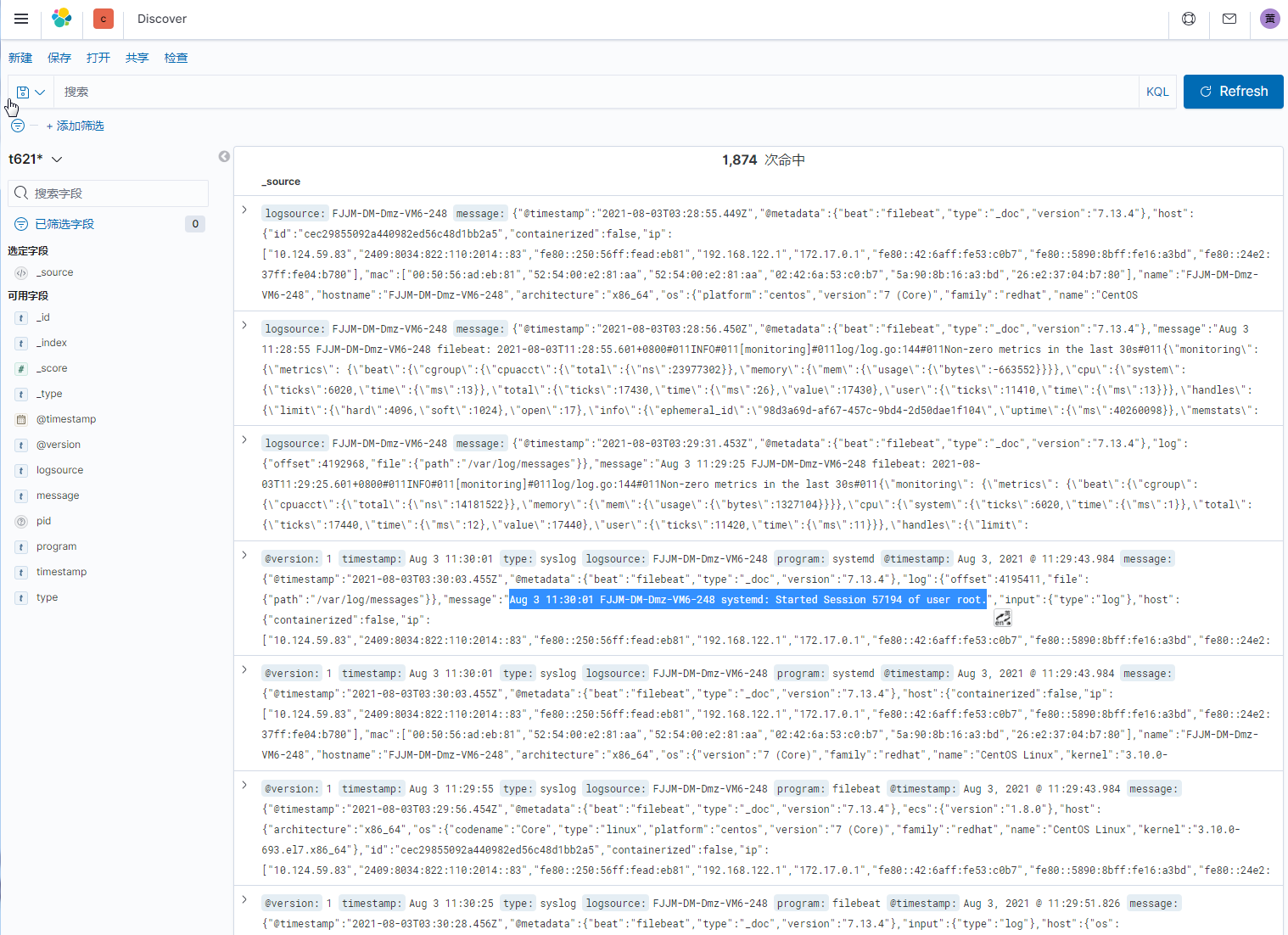
Task: Click search icon in field search box
Action: [x=21, y=193]
